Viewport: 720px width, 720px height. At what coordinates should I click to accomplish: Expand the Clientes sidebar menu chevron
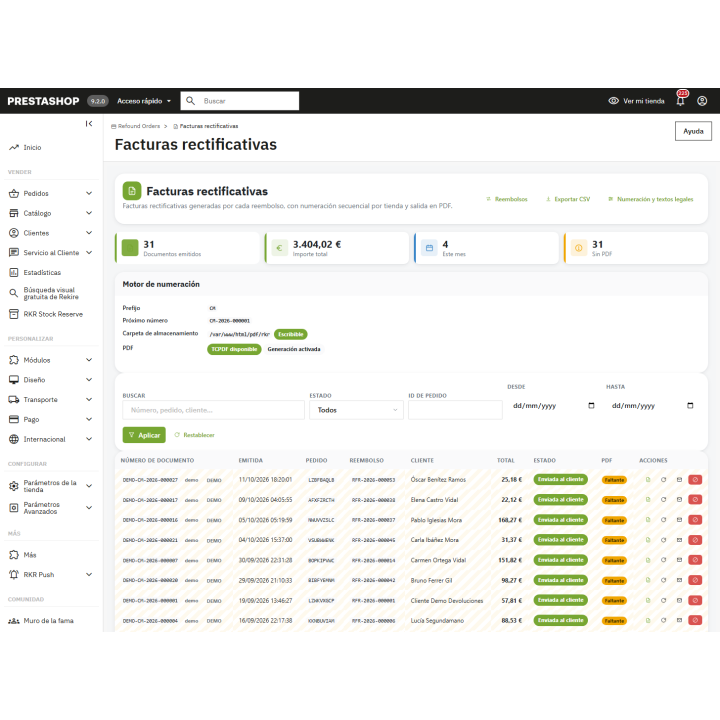point(89,233)
